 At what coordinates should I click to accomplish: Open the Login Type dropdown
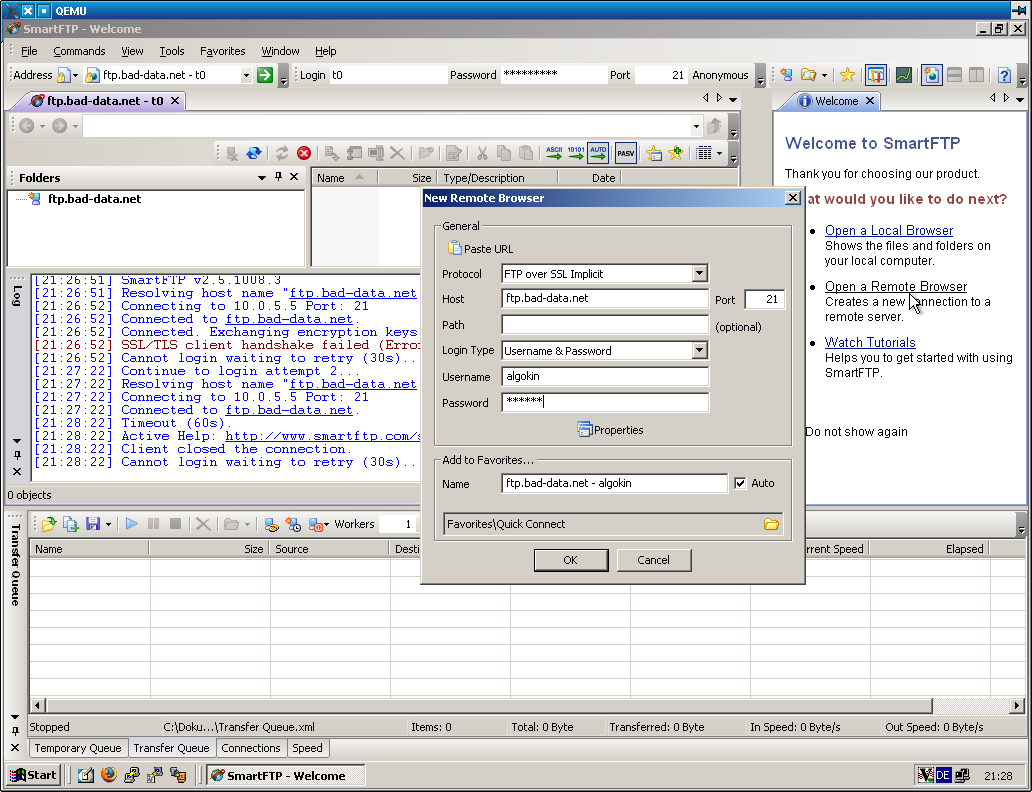click(x=700, y=350)
